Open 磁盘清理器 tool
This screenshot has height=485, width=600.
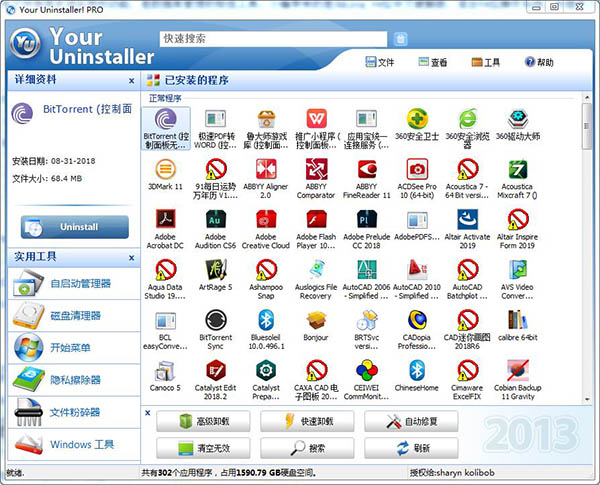coord(74,316)
